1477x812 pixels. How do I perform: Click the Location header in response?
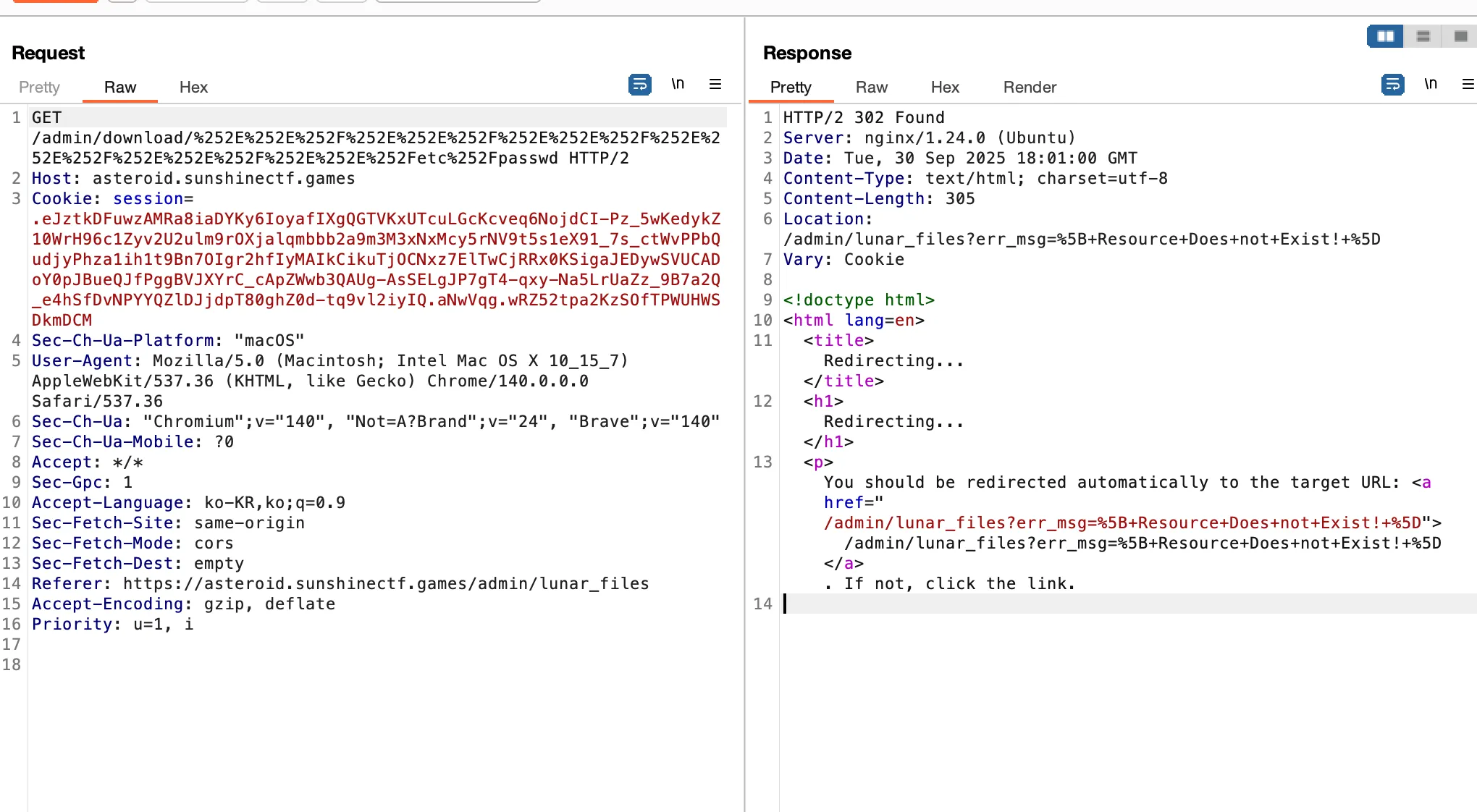(827, 219)
